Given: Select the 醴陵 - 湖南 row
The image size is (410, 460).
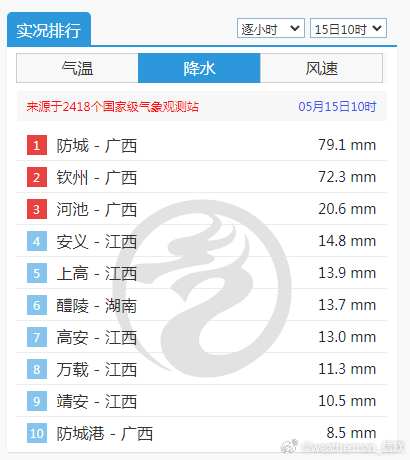Looking at the screenshot, I should coord(202,305).
